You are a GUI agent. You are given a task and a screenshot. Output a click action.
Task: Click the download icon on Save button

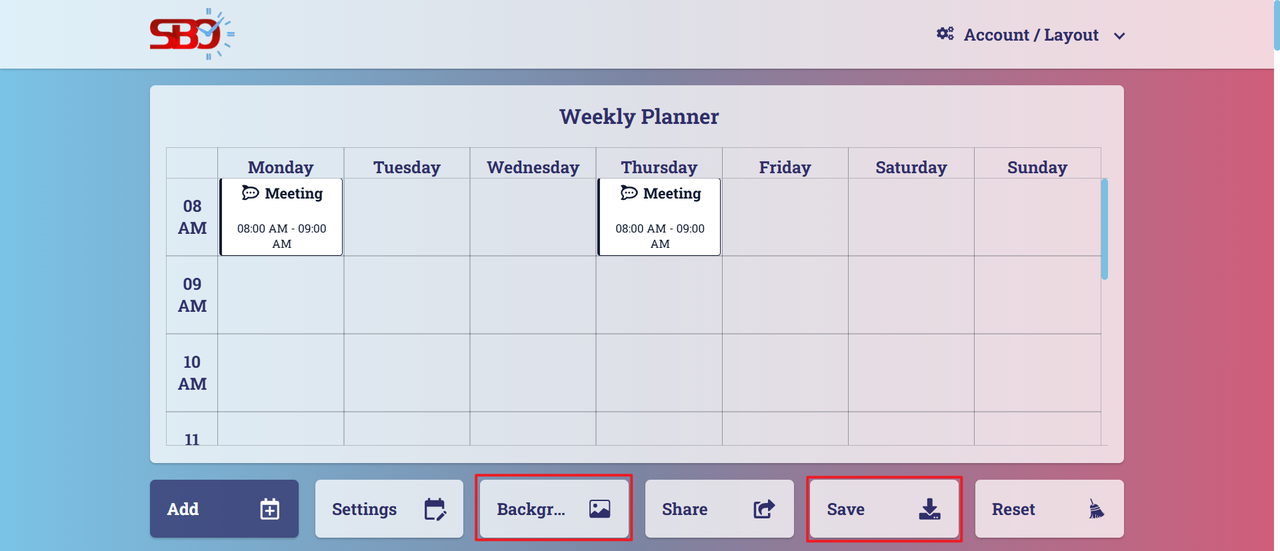click(x=929, y=509)
